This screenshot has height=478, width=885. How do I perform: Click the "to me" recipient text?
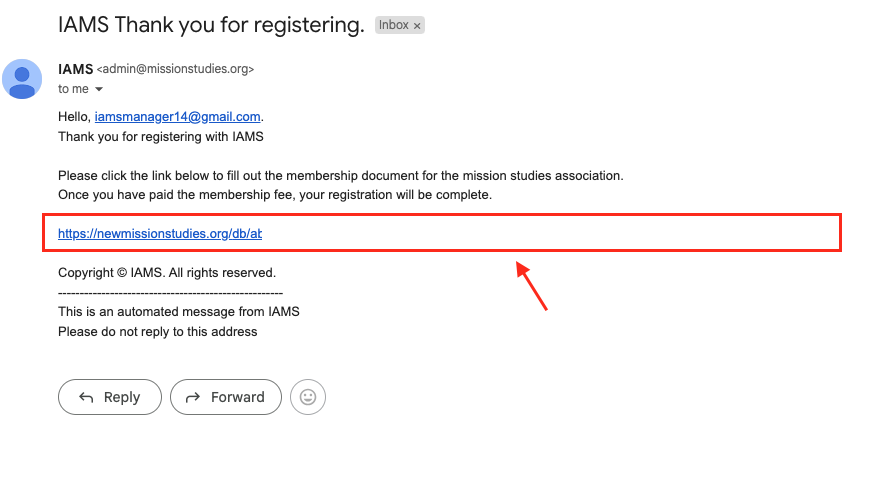pyautogui.click(x=73, y=89)
